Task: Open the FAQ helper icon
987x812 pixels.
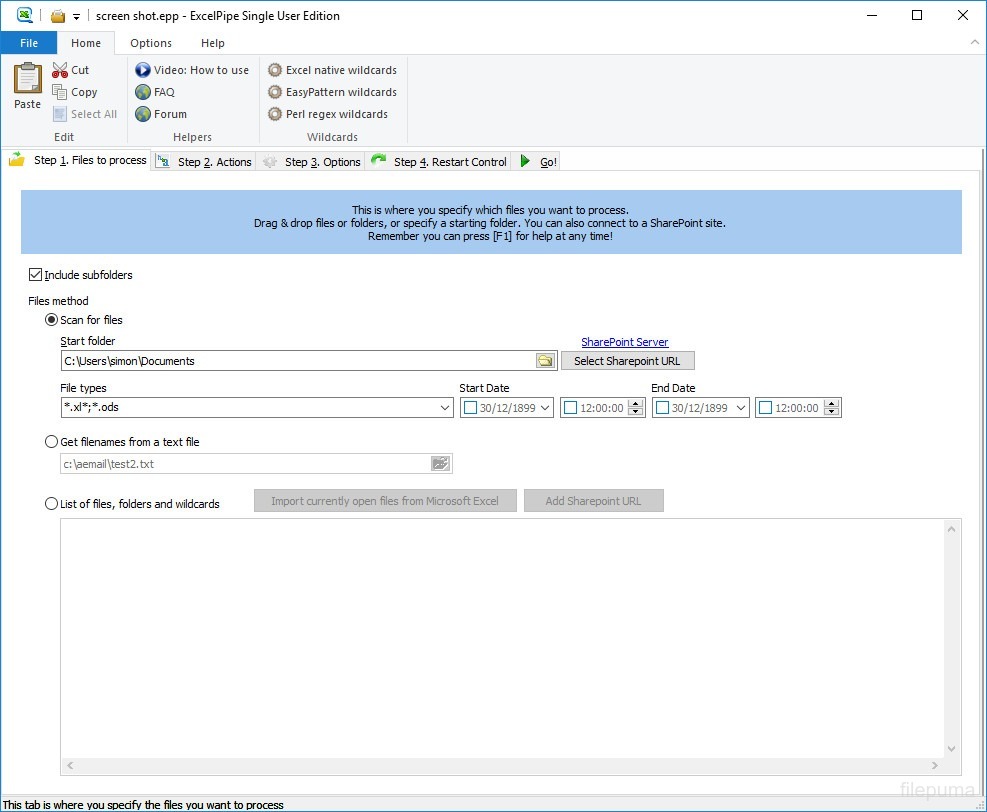Action: coord(143,92)
